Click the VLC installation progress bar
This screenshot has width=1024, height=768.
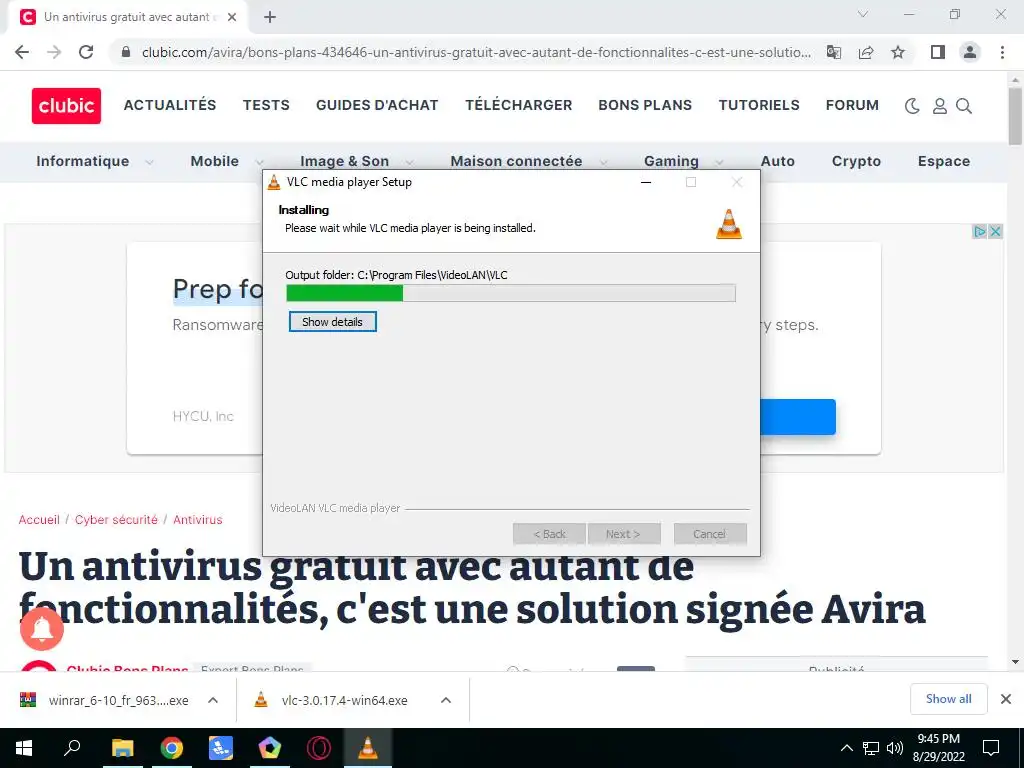pyautogui.click(x=511, y=293)
